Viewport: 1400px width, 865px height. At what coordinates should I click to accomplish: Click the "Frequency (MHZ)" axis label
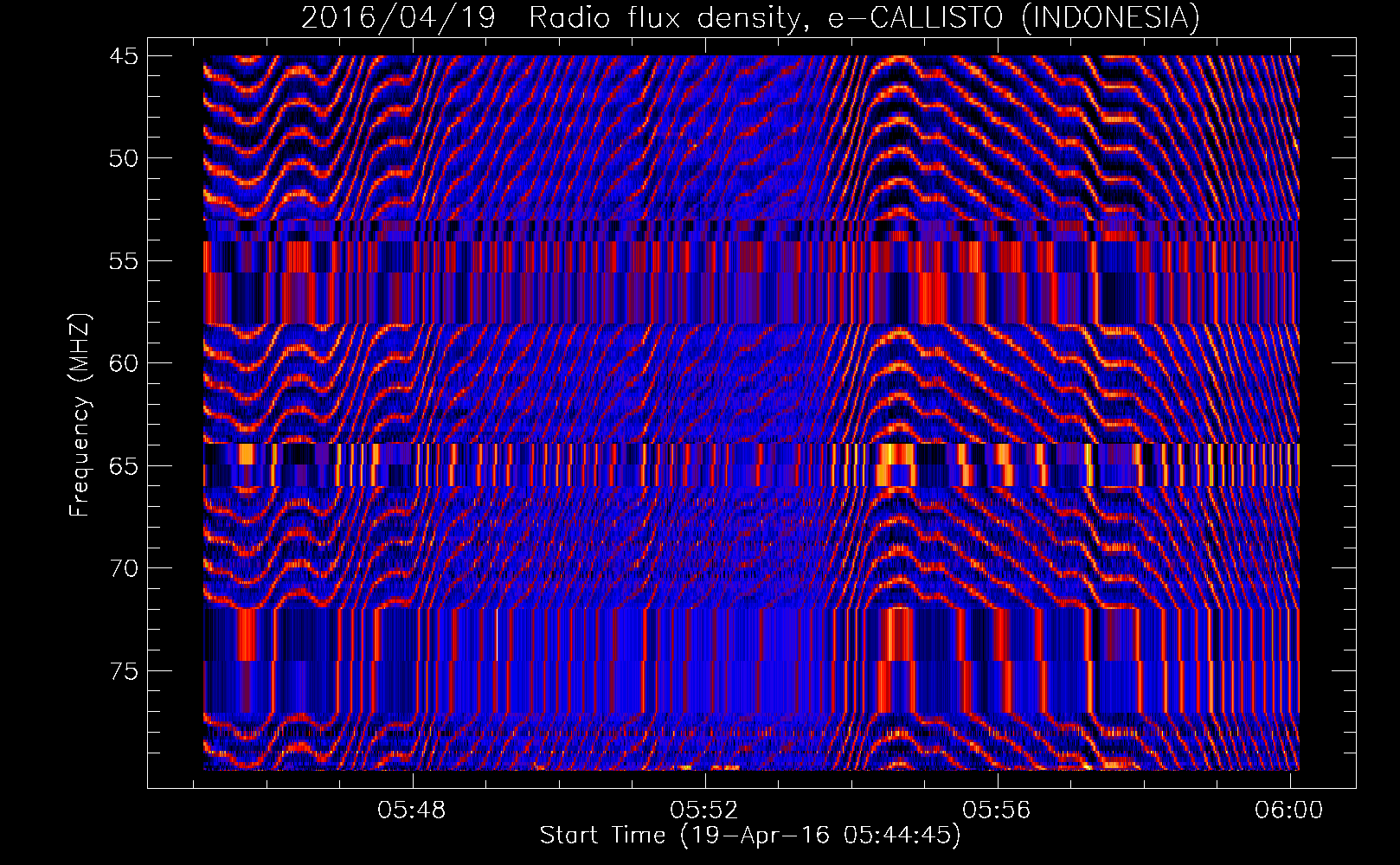(x=80, y=414)
